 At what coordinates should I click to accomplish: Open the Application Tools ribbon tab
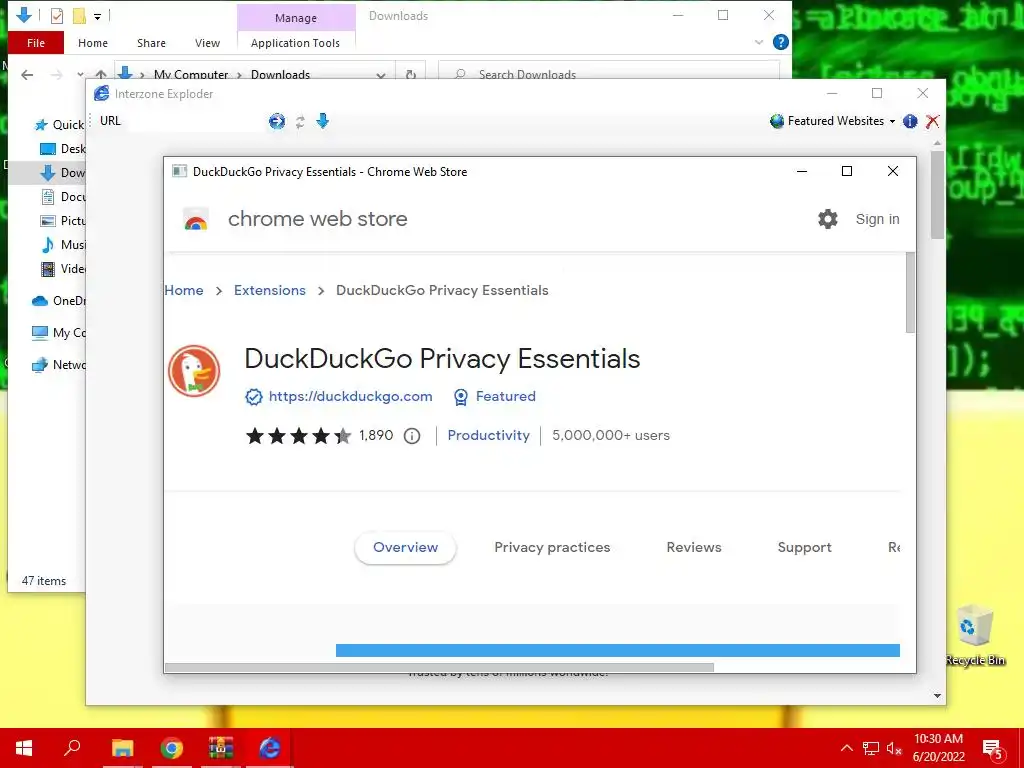(x=295, y=43)
